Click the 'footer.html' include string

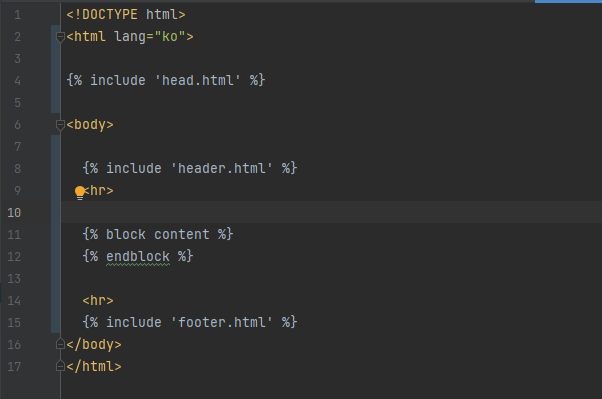click(x=222, y=322)
